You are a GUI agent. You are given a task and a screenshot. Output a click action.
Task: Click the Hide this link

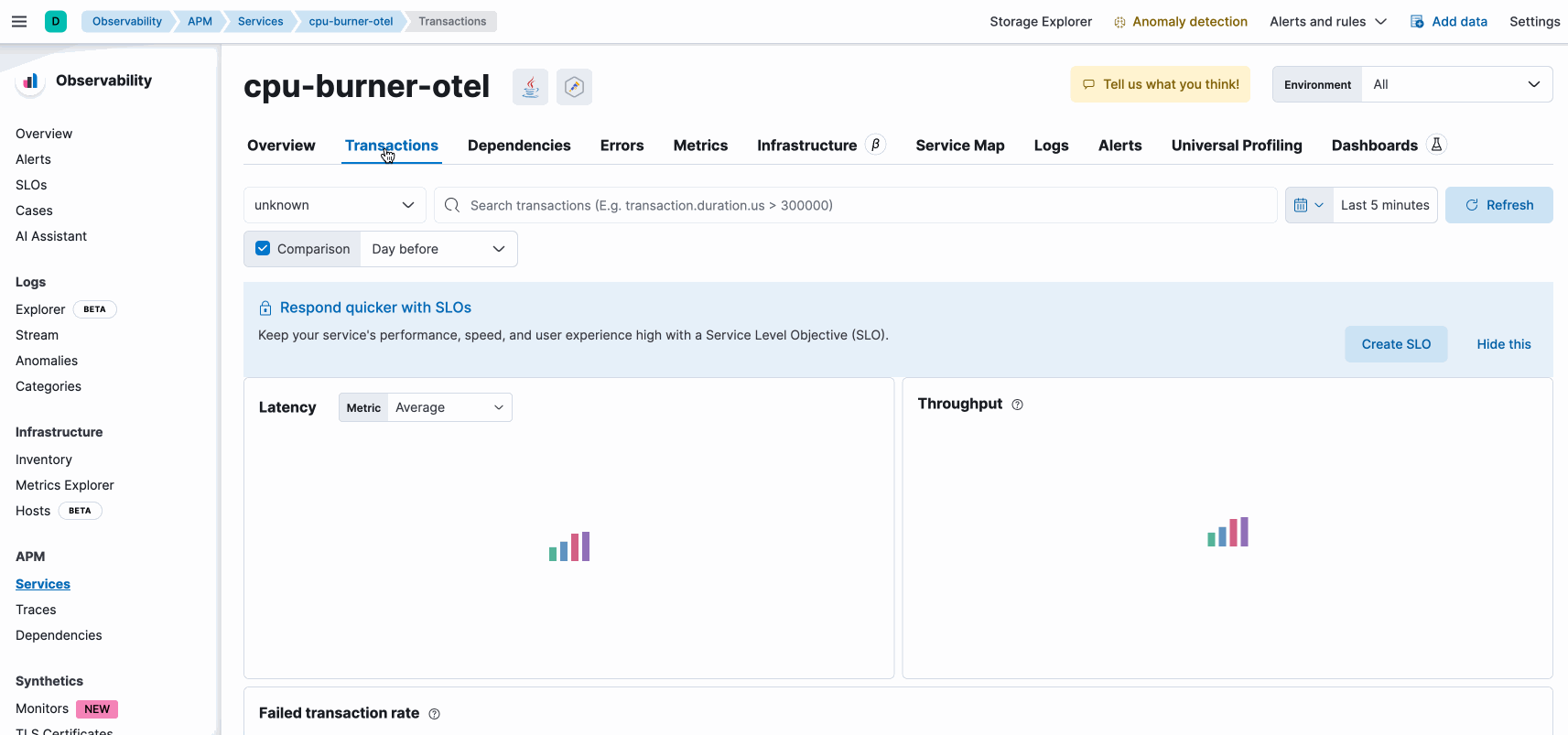(x=1503, y=344)
